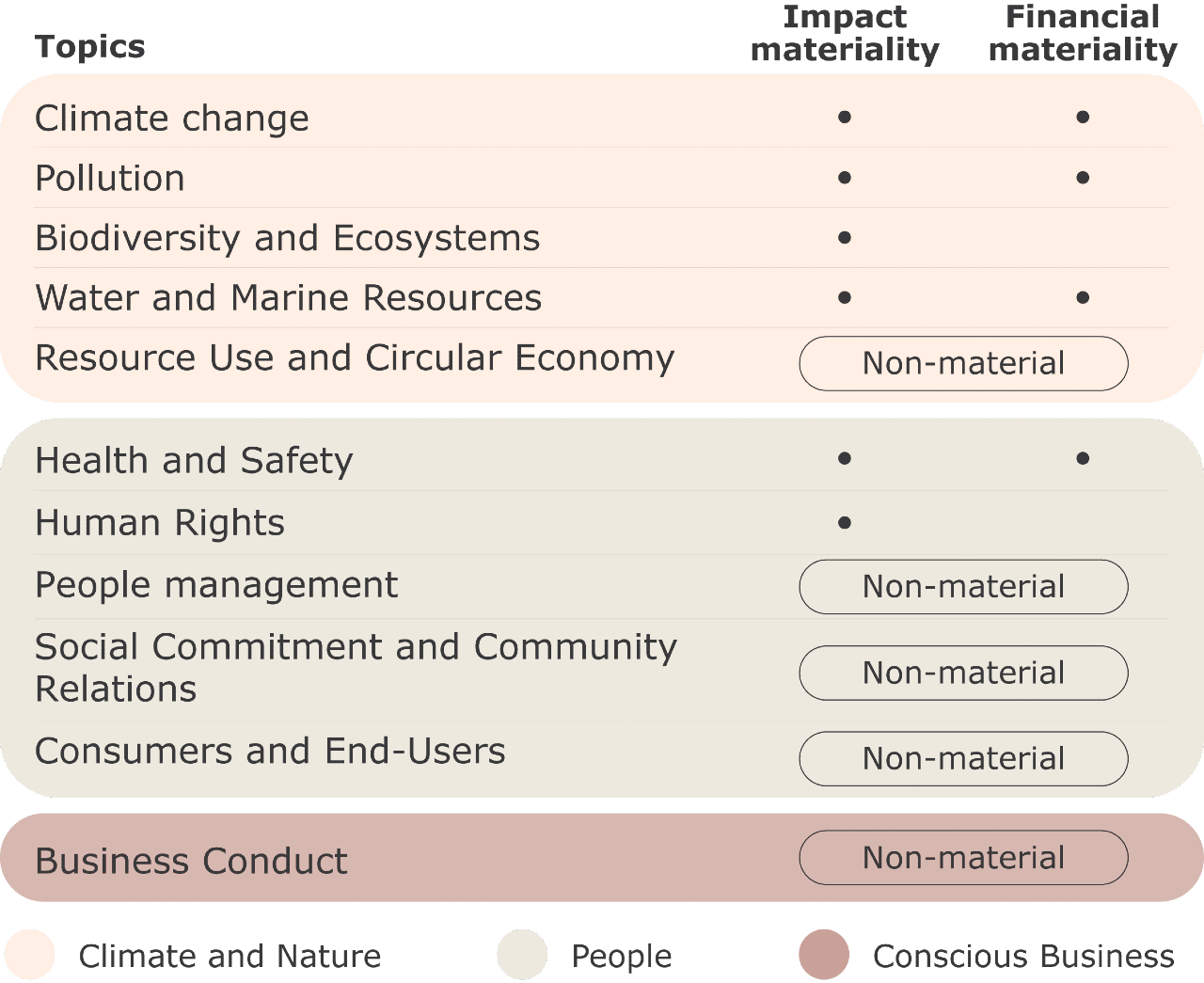Click Non-material badge for Business Conduct
Image resolution: width=1204 pixels, height=983 pixels.
(x=963, y=858)
